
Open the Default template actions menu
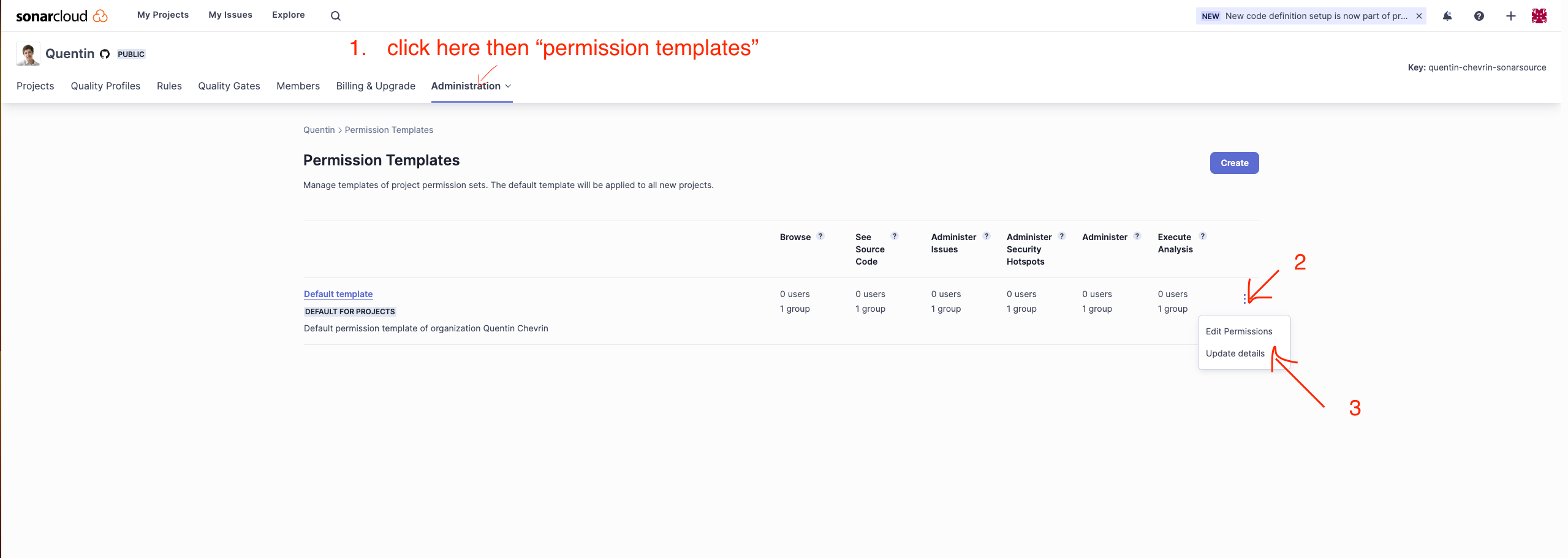[x=1244, y=298]
